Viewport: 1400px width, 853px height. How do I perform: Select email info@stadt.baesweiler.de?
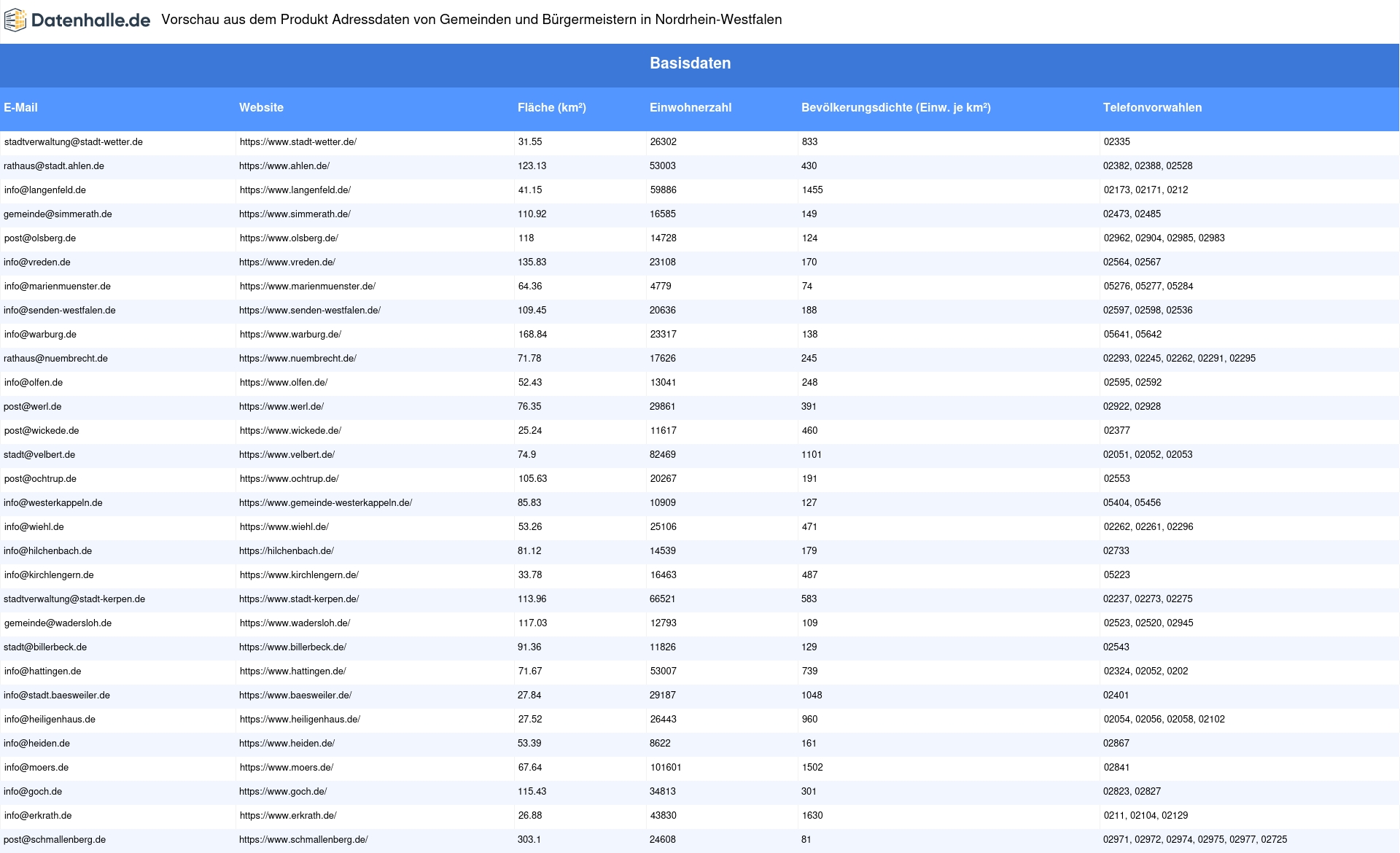tap(57, 696)
